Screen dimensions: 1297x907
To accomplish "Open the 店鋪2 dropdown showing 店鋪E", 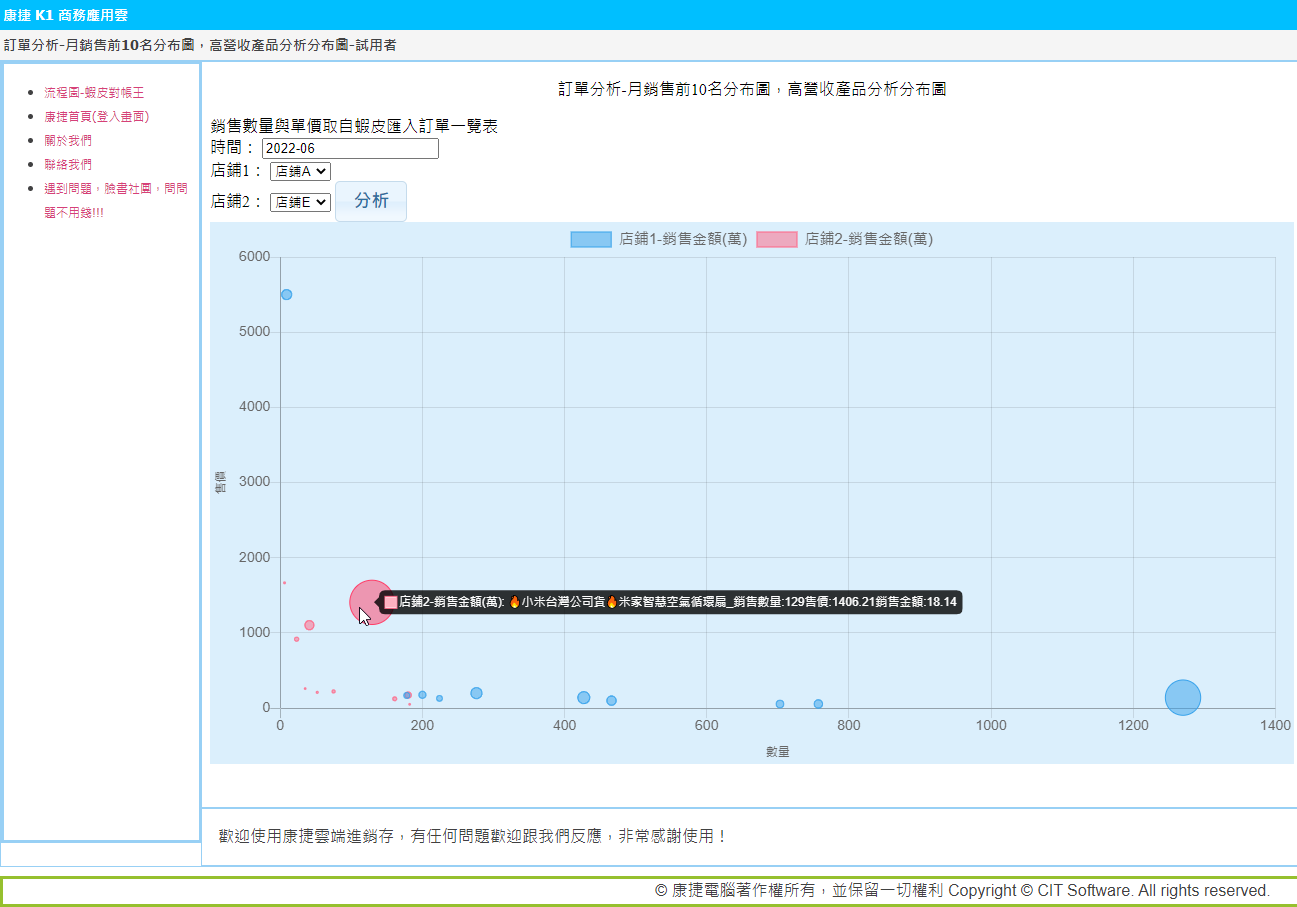I will pyautogui.click(x=300, y=202).
